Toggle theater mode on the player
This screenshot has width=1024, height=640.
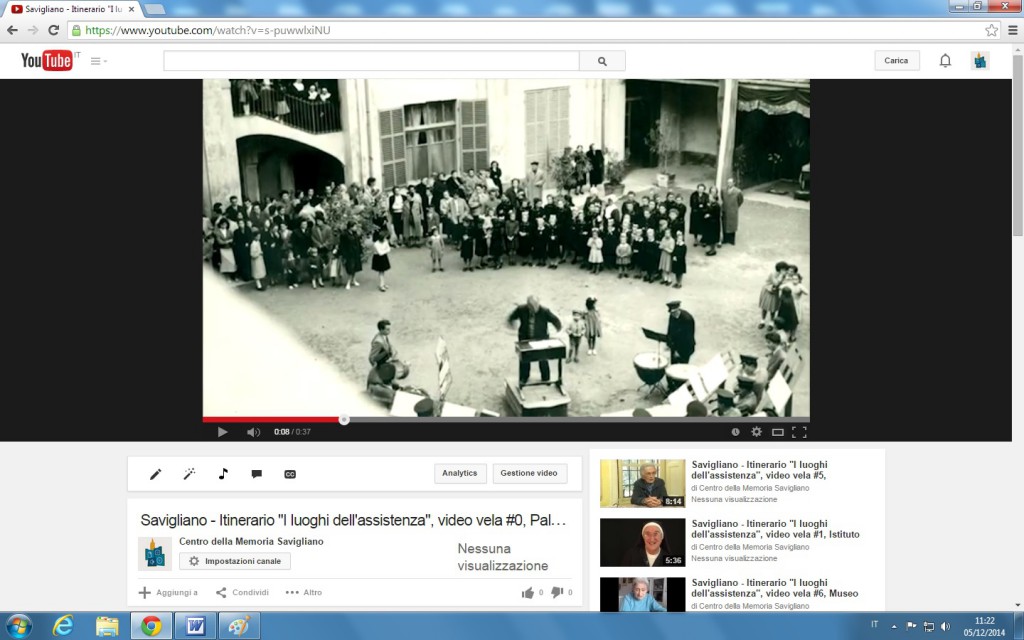(x=777, y=432)
